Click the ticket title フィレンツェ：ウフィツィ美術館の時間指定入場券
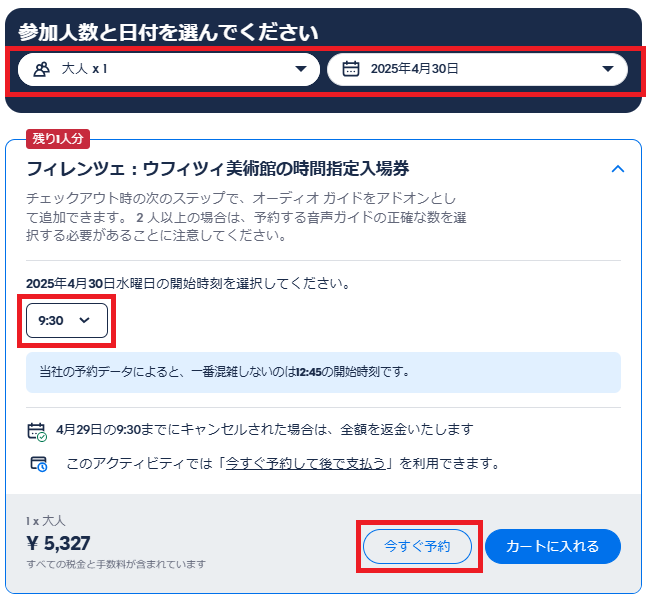This screenshot has width=653, height=607. coord(218,169)
